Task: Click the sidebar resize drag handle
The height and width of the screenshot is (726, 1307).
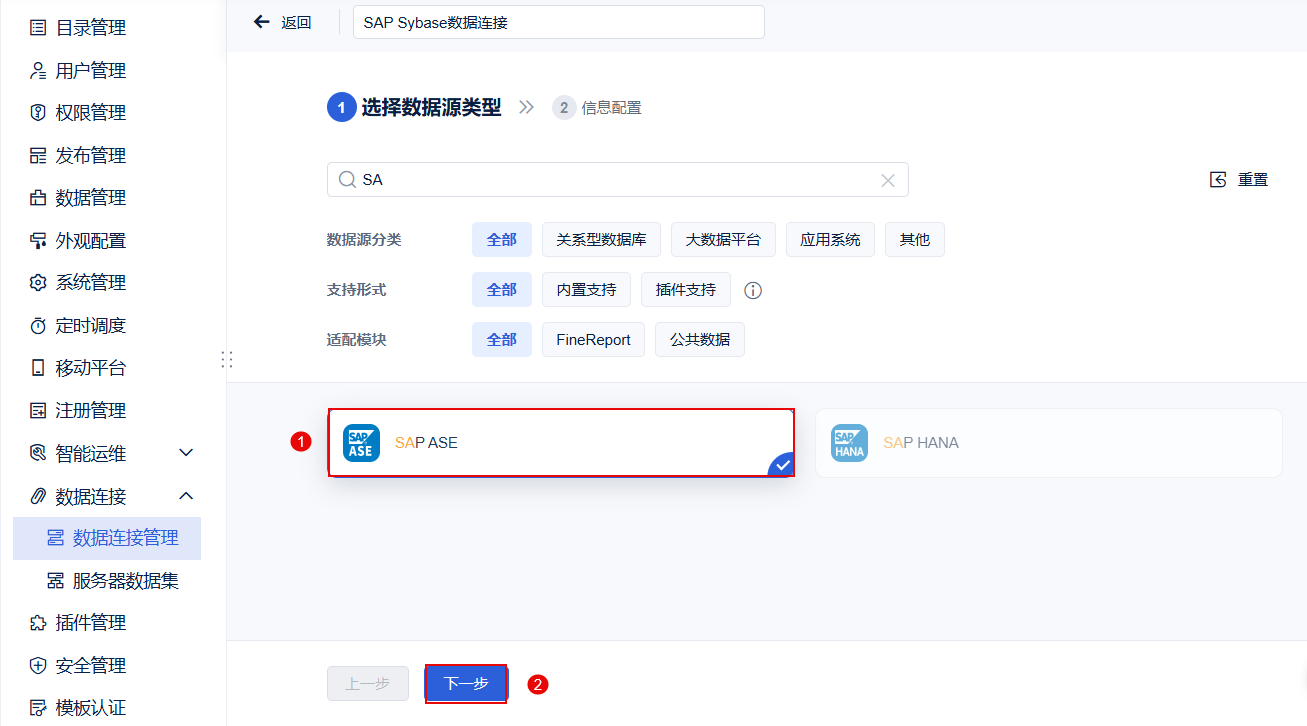Action: pyautogui.click(x=227, y=359)
